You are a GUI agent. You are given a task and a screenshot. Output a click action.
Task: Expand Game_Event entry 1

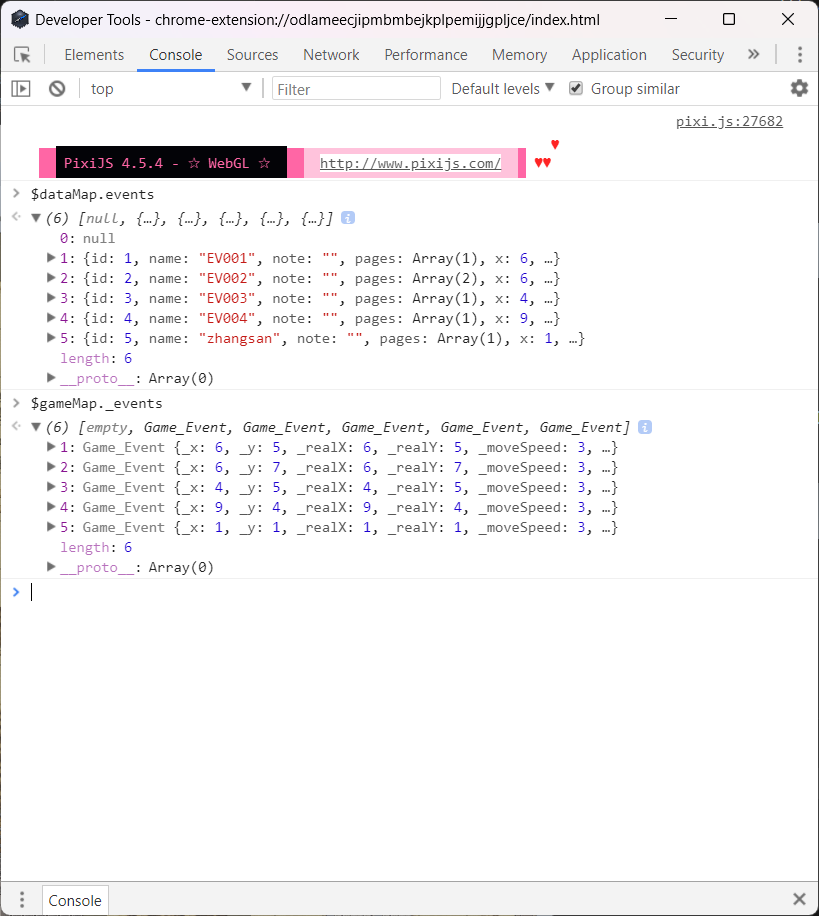pos(51,447)
